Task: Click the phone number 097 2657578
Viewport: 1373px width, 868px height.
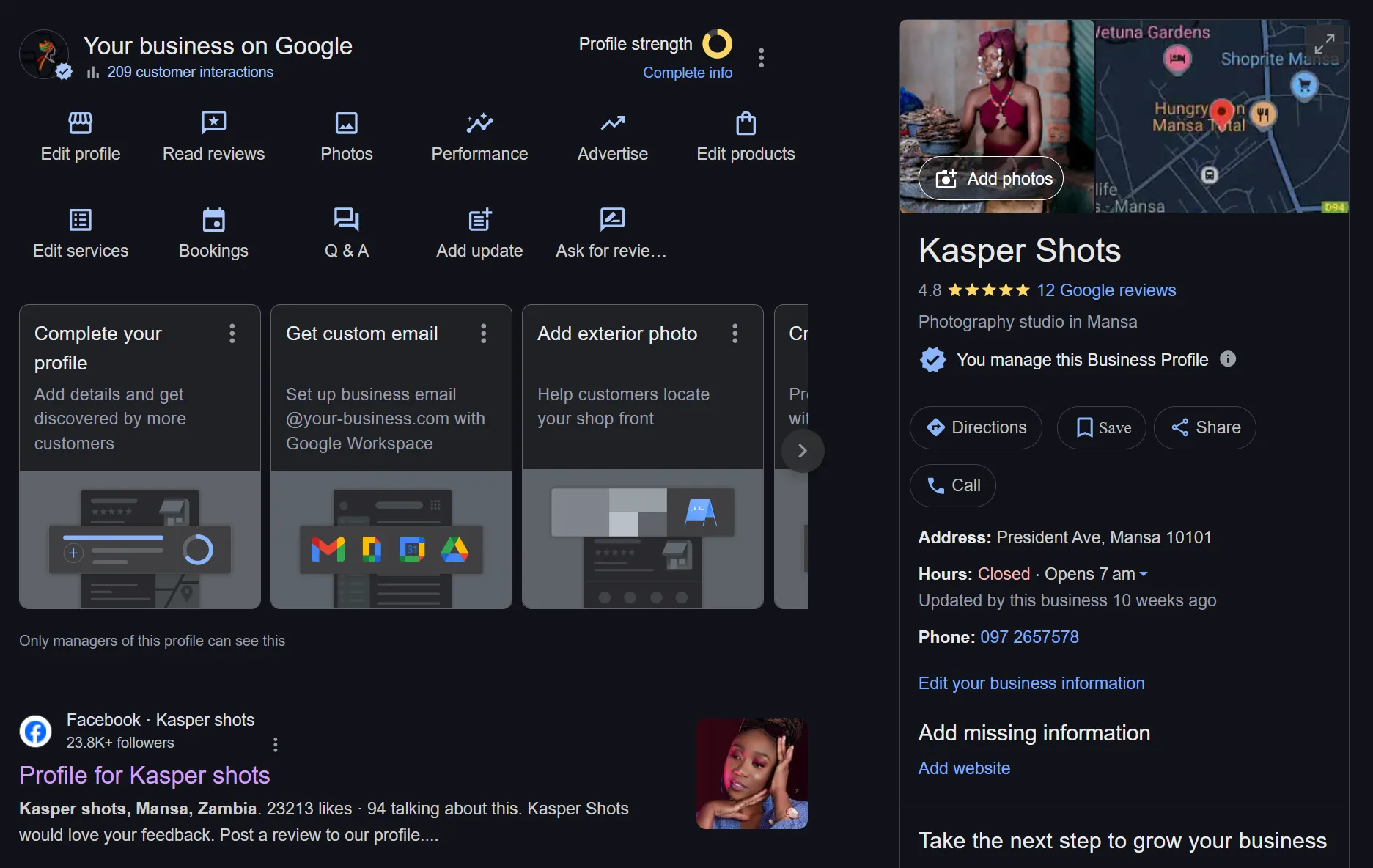Action: coord(1029,637)
